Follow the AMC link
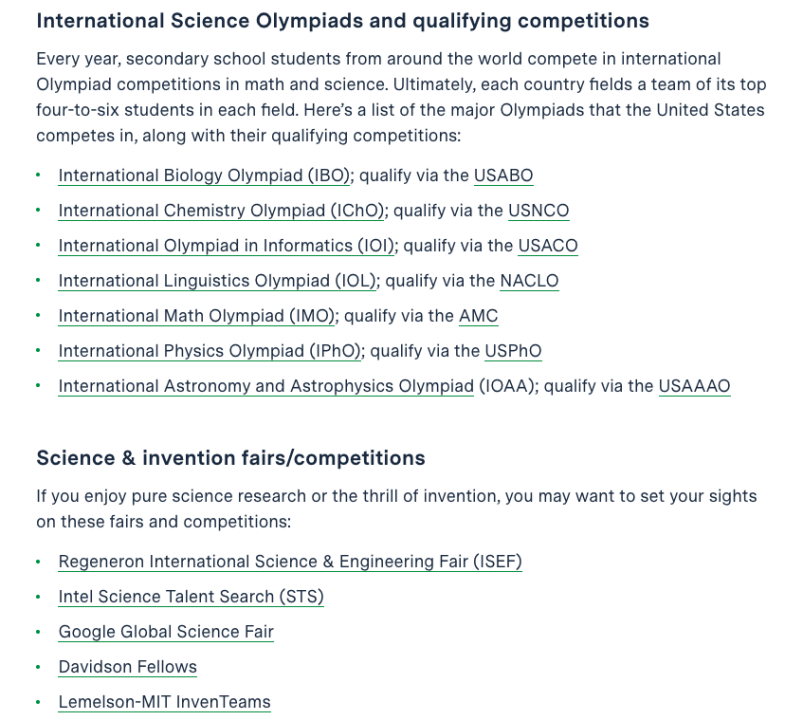The height and width of the screenshot is (720, 803). click(x=478, y=316)
